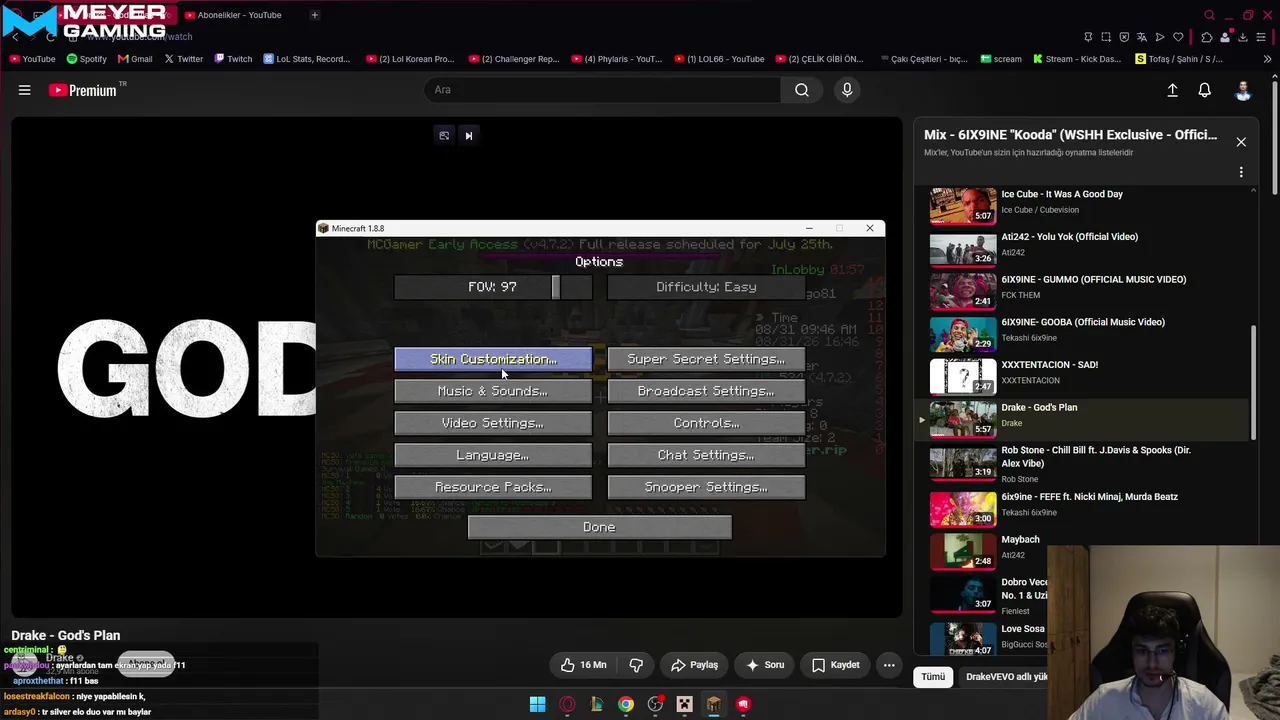Open the Minecraft creeper taskbar icon
This screenshot has height=720, width=1280.
(684, 704)
